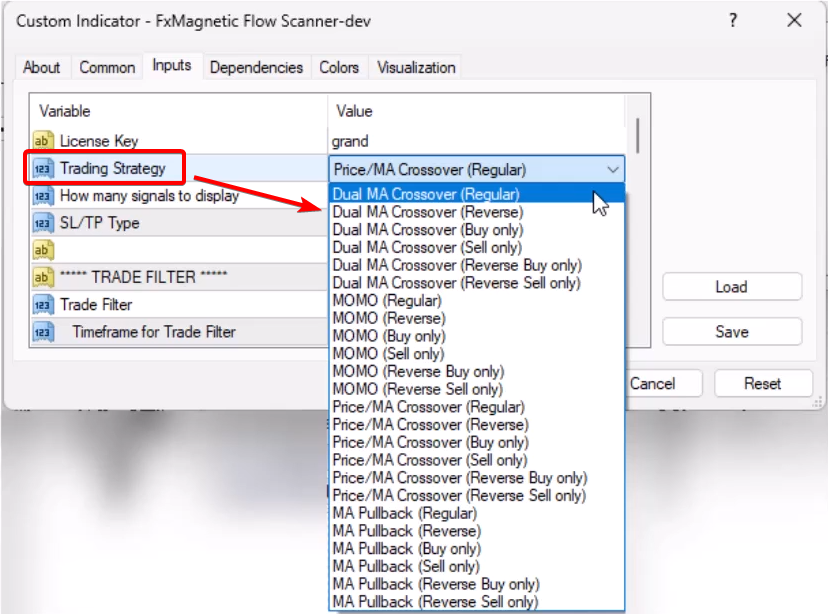Image resolution: width=828 pixels, height=614 pixels.
Task: Click the icon beside 'How many signals to display'
Action: pyautogui.click(x=43, y=196)
